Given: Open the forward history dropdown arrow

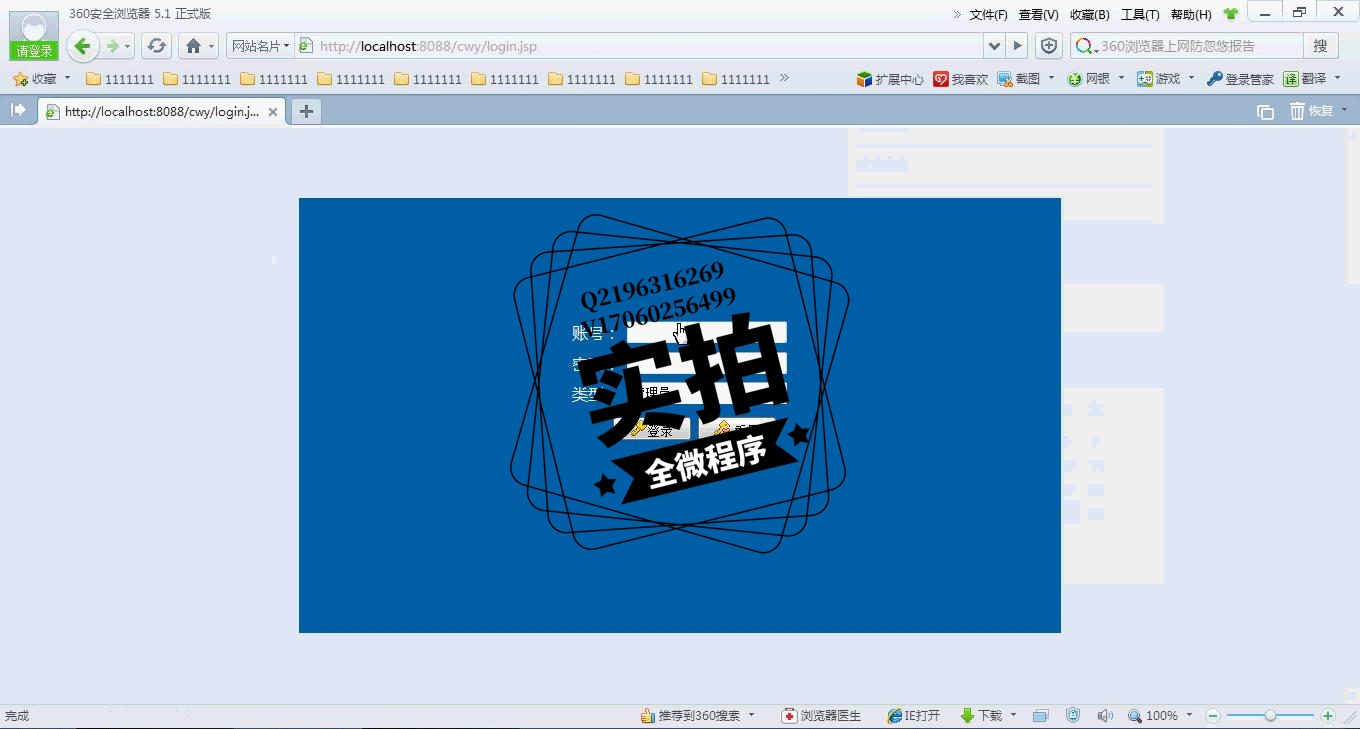Looking at the screenshot, I should [x=127, y=47].
